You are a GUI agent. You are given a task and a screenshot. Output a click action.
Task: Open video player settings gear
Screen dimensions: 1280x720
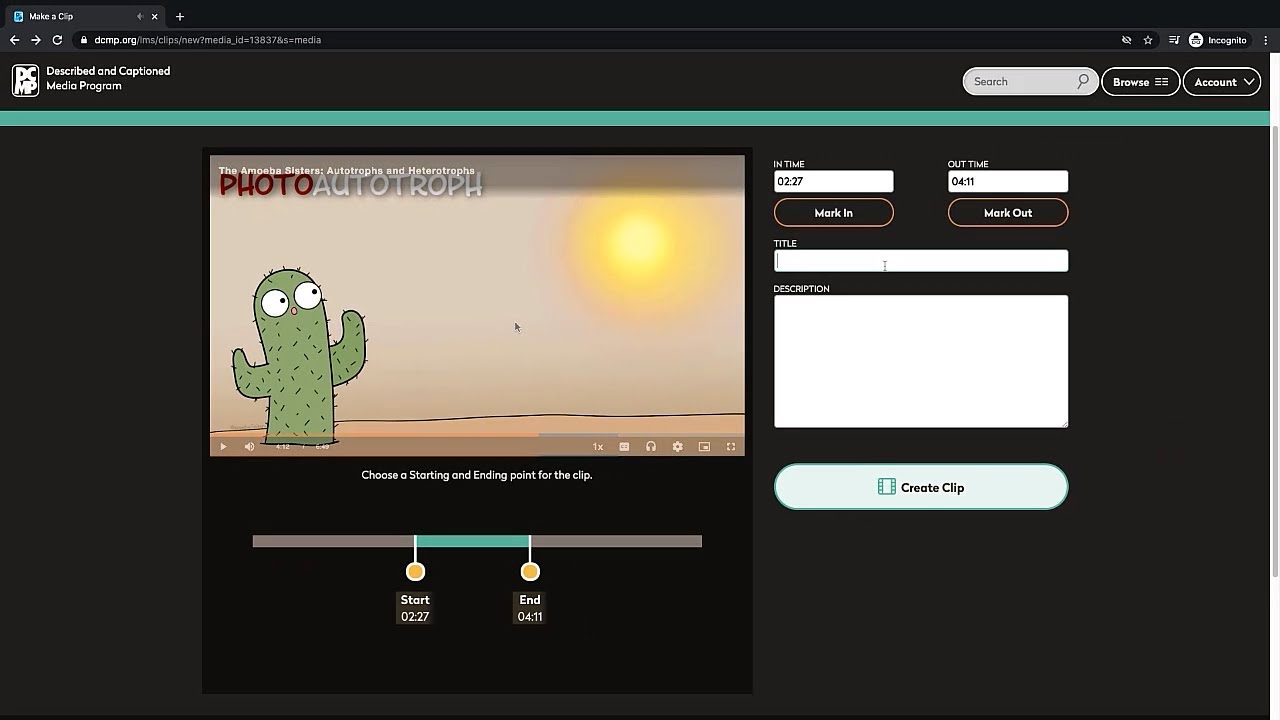coord(677,447)
